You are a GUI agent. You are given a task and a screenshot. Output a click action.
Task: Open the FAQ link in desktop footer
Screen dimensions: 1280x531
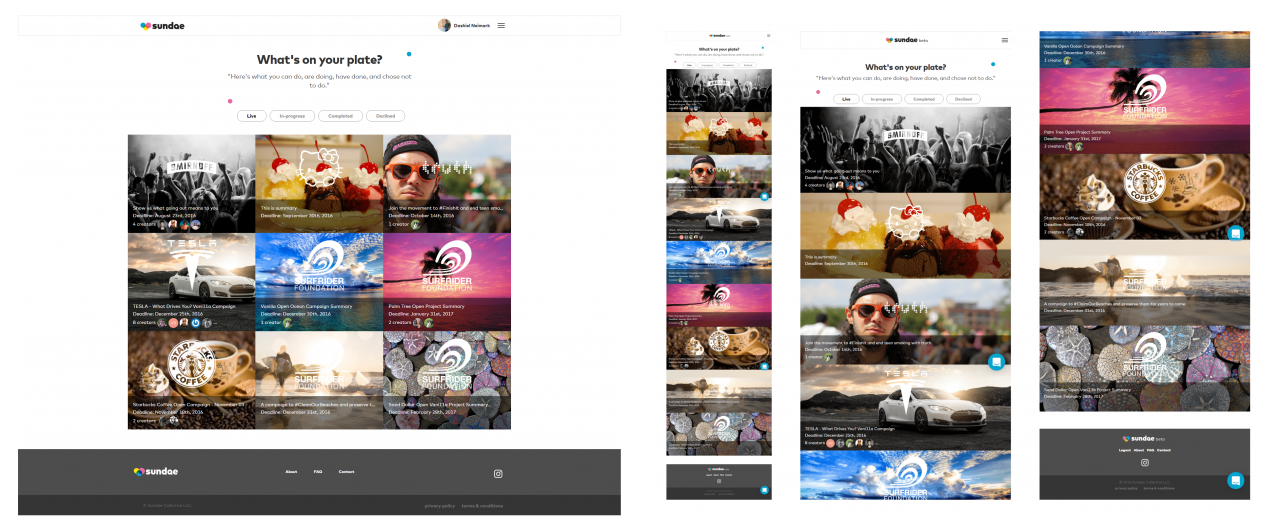(318, 472)
